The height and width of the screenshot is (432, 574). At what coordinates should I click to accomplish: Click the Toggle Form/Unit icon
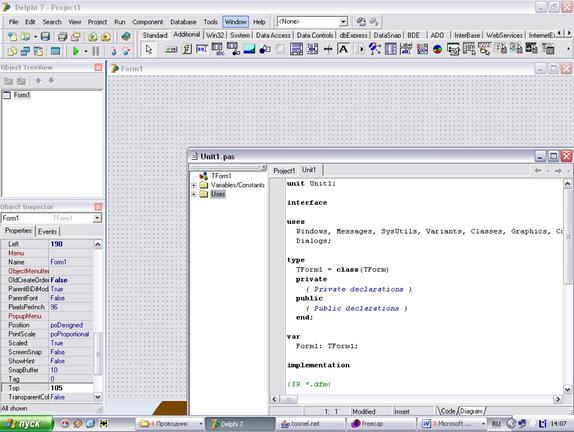point(38,51)
